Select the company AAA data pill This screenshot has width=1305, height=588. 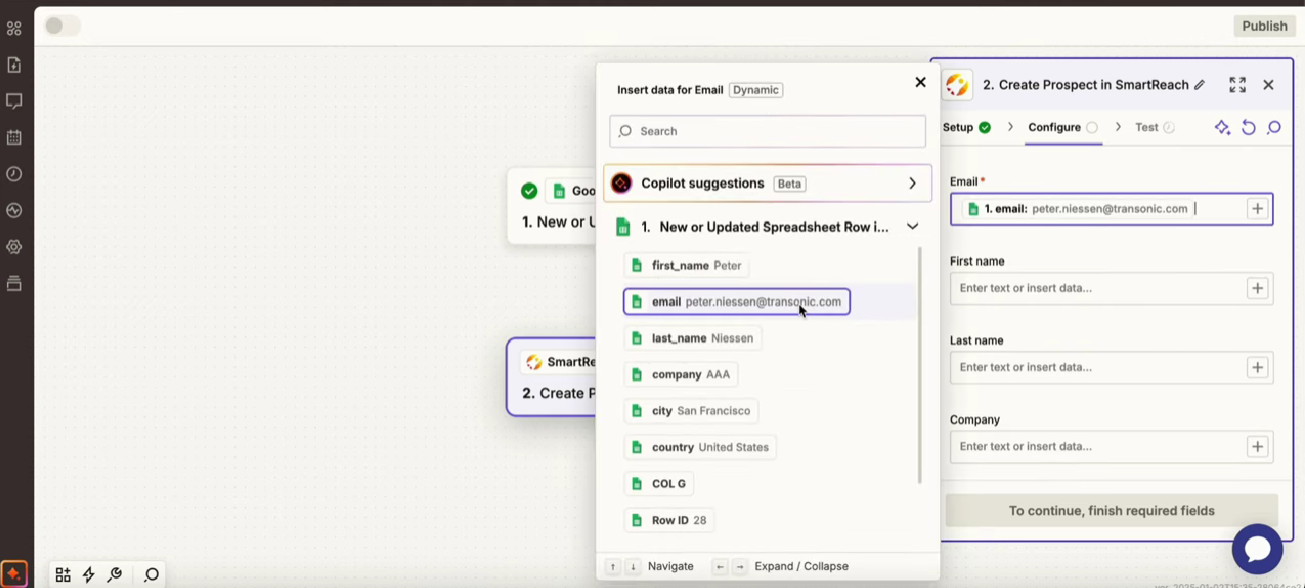click(681, 374)
